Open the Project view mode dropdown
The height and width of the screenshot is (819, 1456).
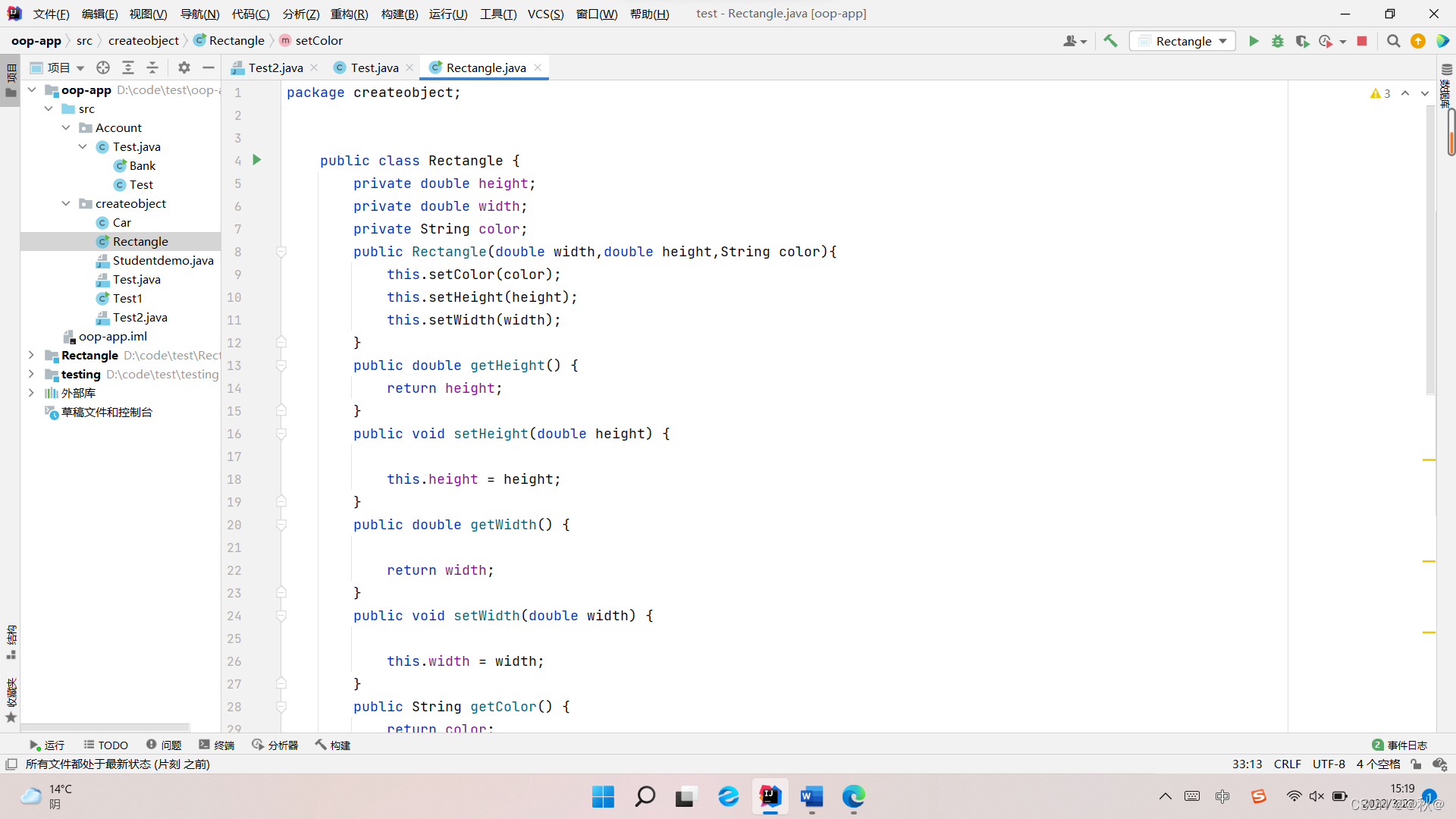(x=58, y=67)
